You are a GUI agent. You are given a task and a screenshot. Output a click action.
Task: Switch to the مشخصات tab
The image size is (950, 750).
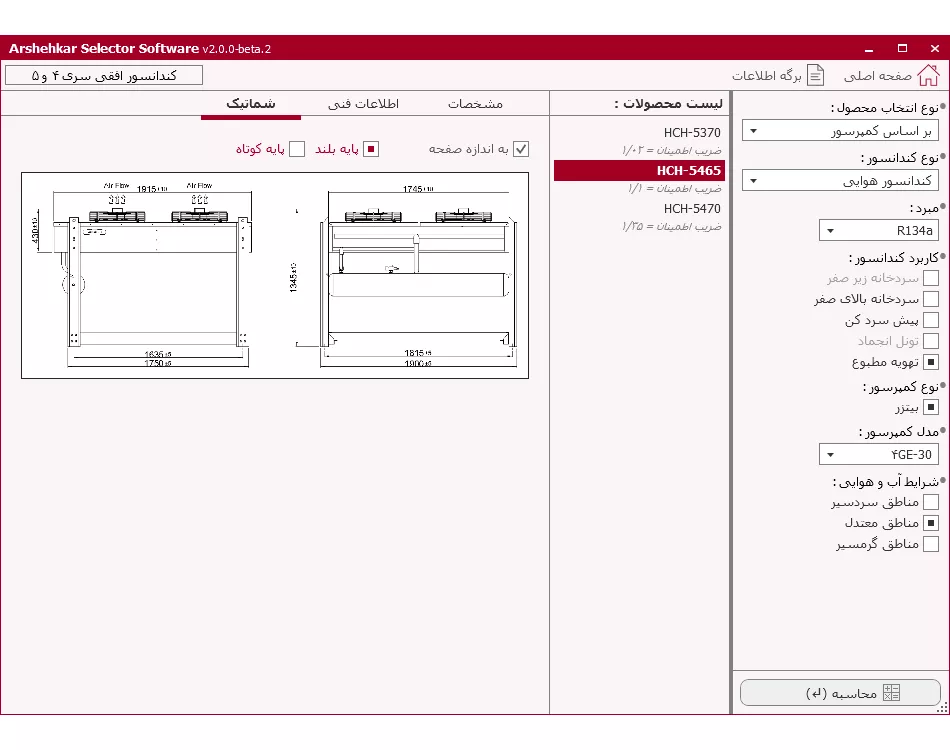coord(475,104)
